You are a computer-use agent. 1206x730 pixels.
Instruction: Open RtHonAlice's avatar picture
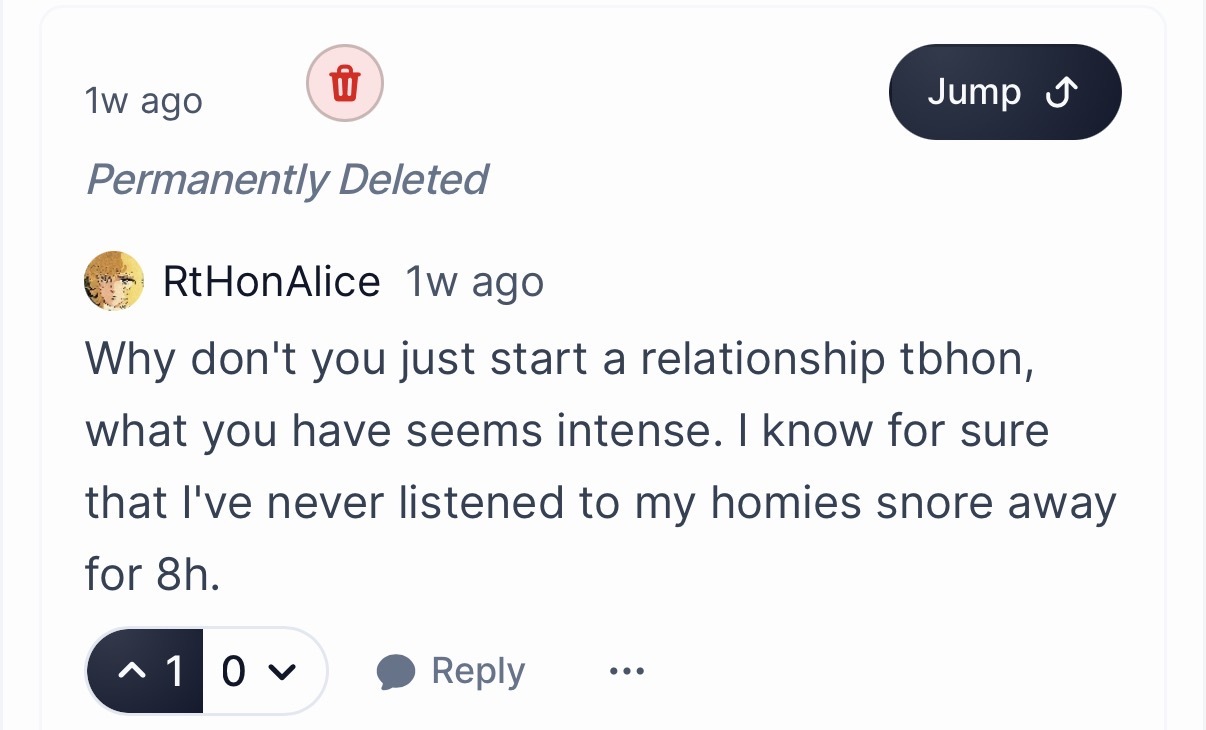tap(113, 281)
